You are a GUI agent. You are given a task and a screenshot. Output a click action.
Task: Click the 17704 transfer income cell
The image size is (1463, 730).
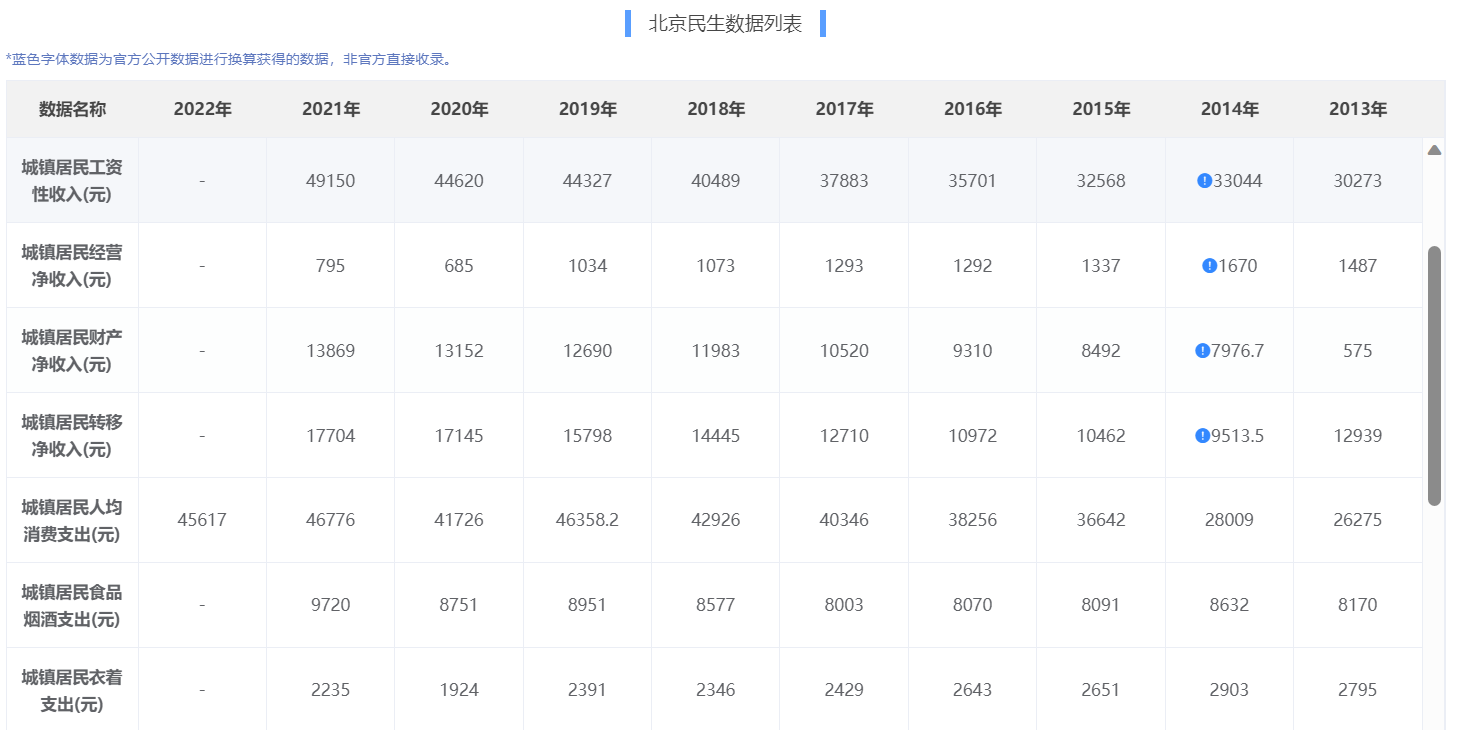(x=331, y=436)
